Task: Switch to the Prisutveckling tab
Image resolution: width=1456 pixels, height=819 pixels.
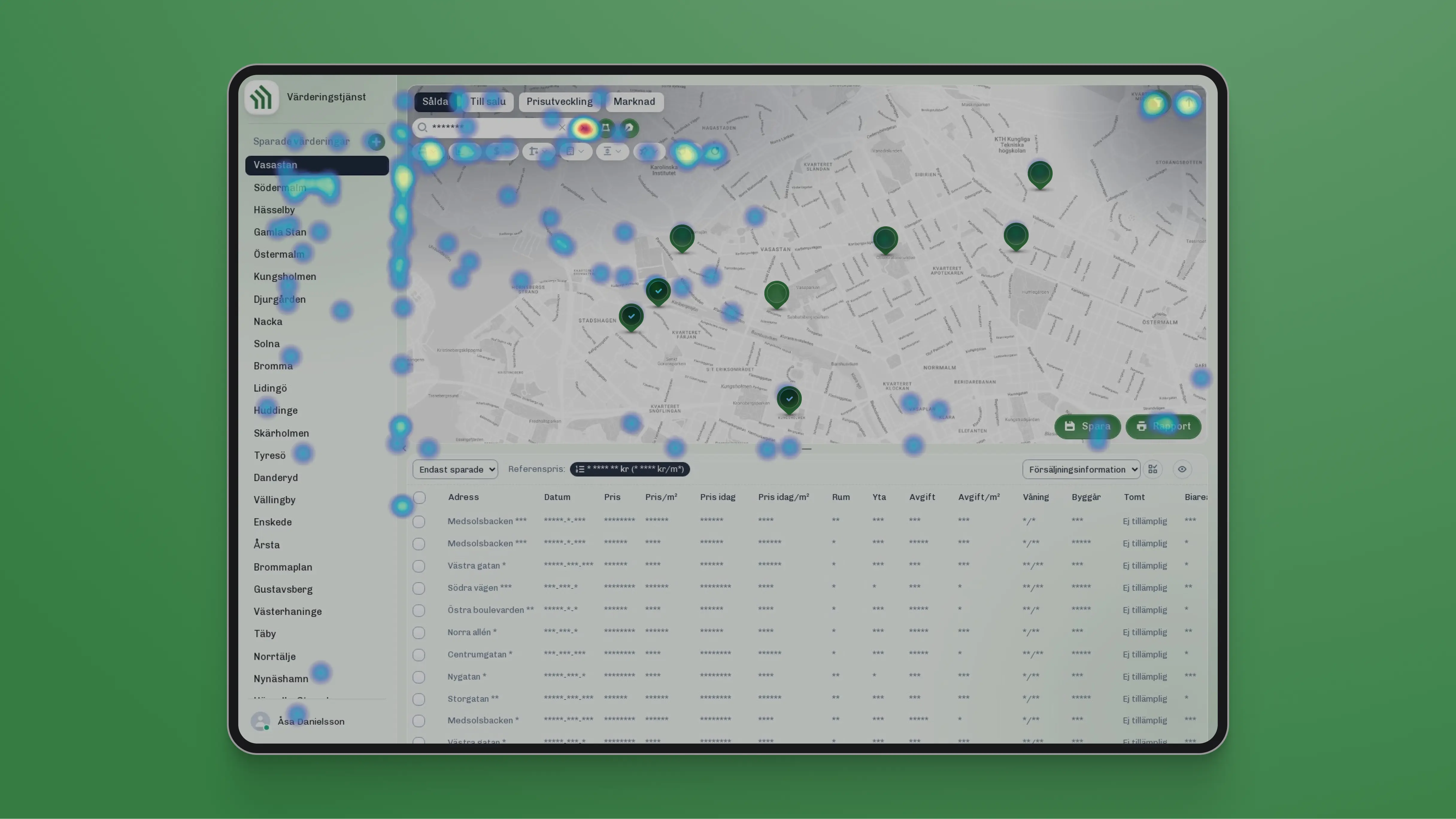Action: coord(559,102)
